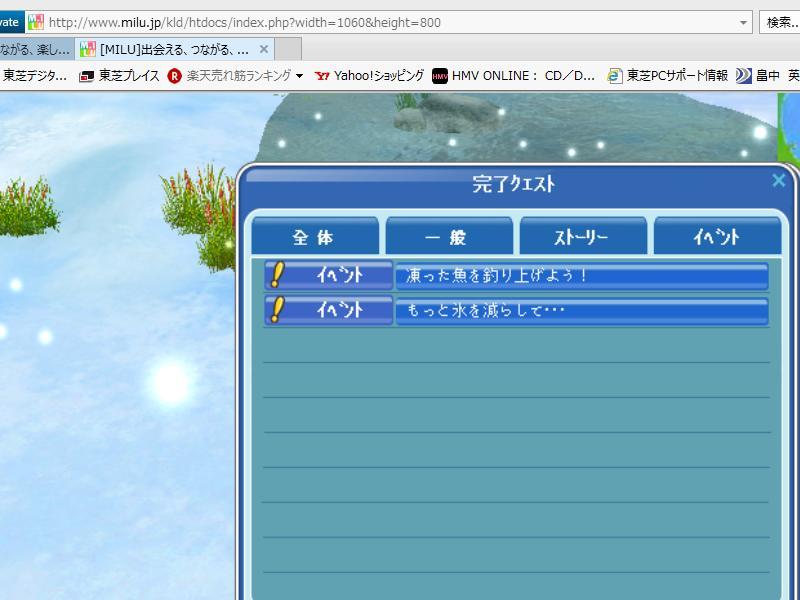Open quest もっと氷を減らして･･･
Image resolution: width=800 pixels, height=600 pixels.
582,311
